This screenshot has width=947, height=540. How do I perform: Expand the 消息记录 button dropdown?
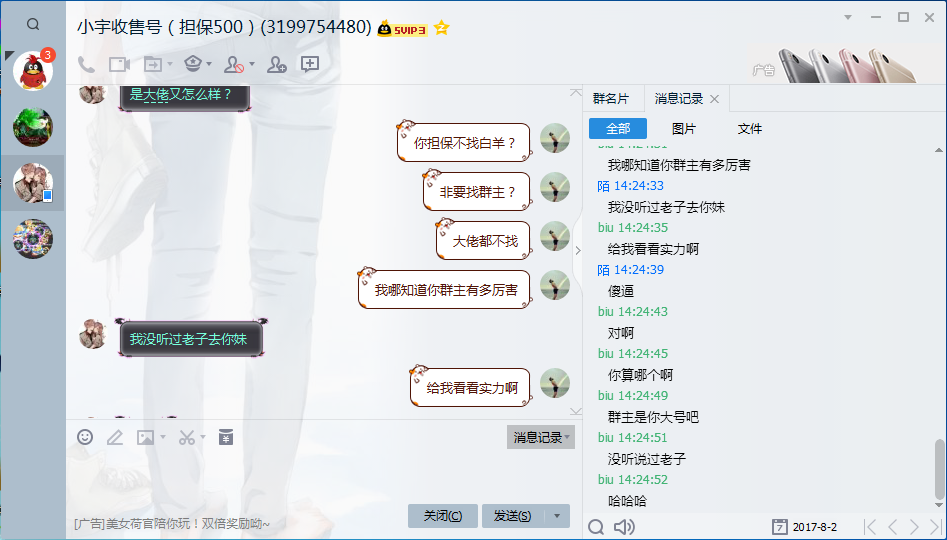tap(567, 437)
